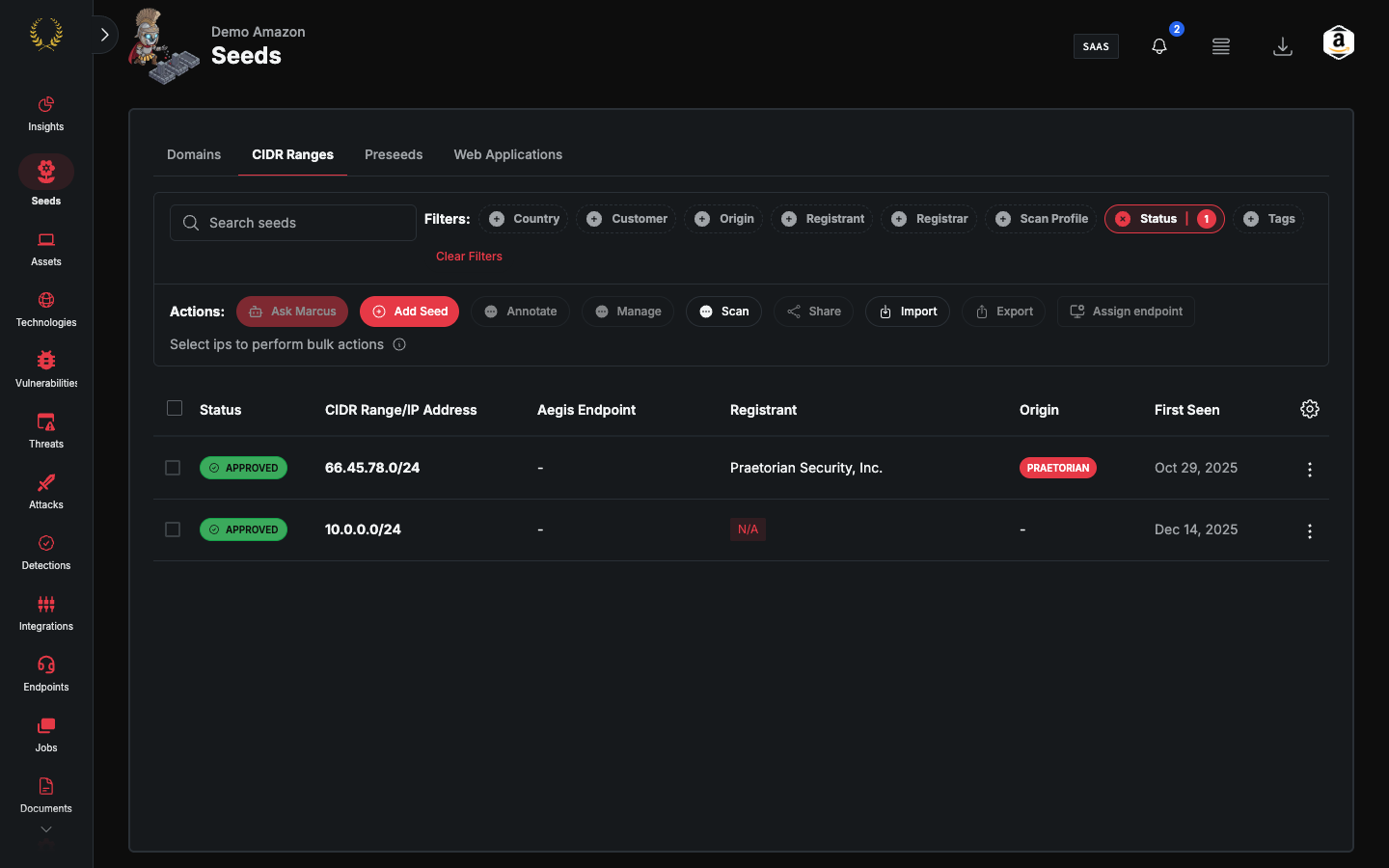Switch to the Domains tab

click(194, 154)
